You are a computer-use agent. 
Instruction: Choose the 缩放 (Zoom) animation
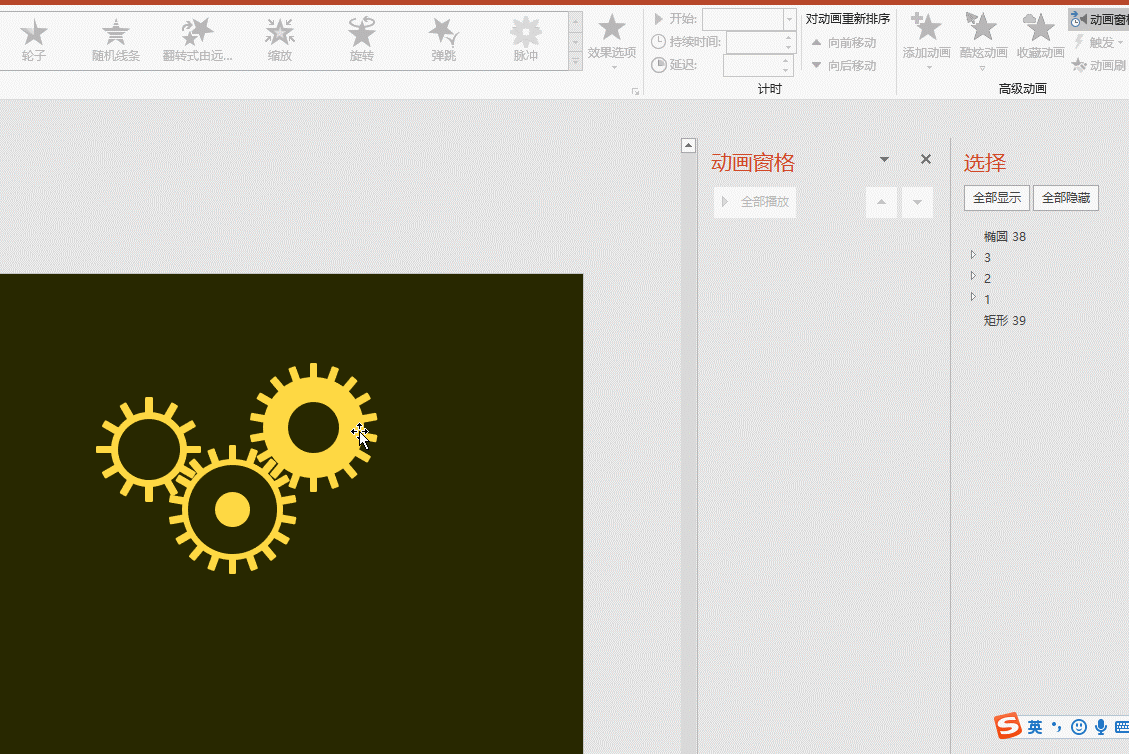tap(280, 40)
